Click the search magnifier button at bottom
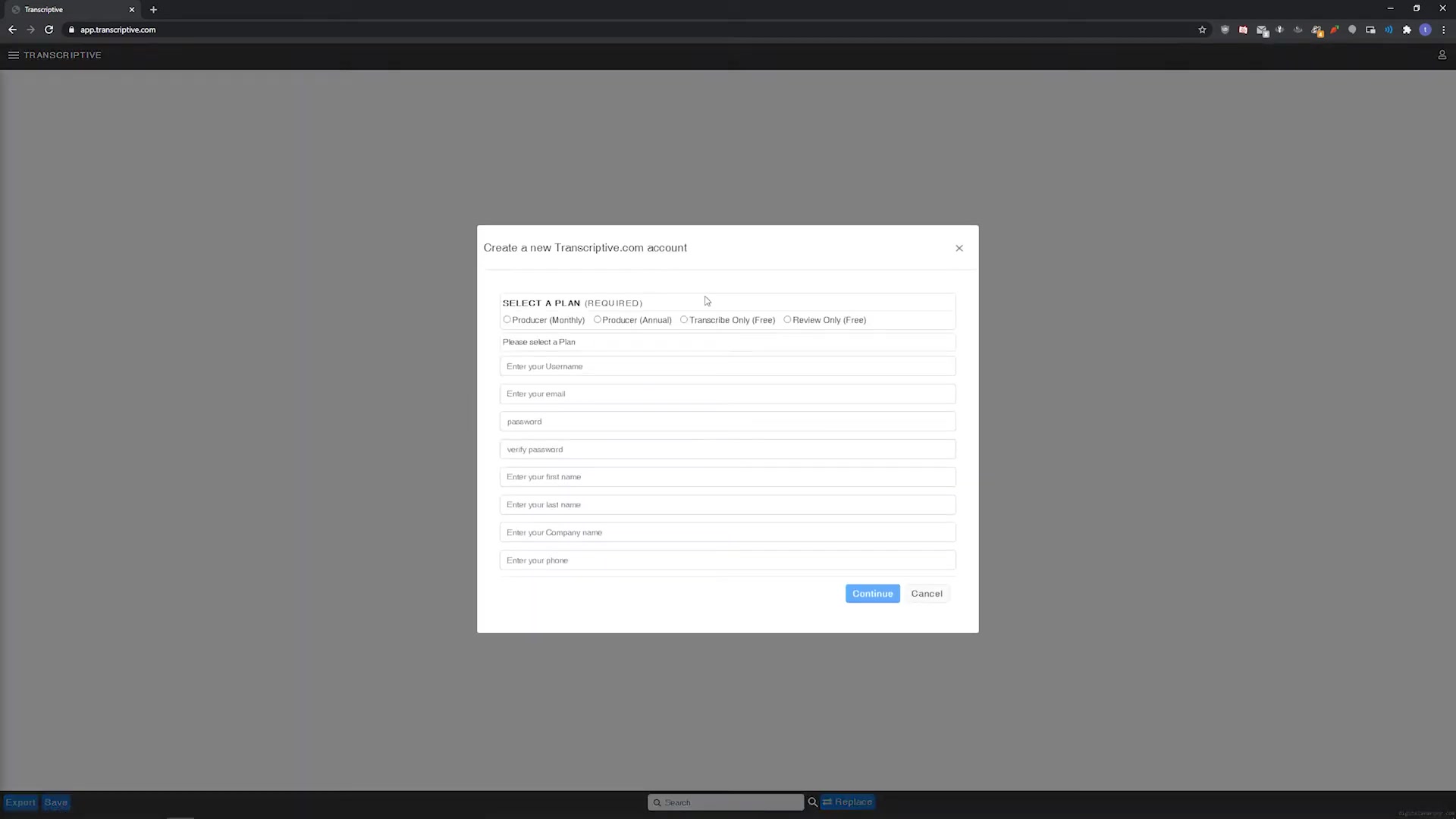Viewport: 1456px width, 819px height. [x=812, y=802]
